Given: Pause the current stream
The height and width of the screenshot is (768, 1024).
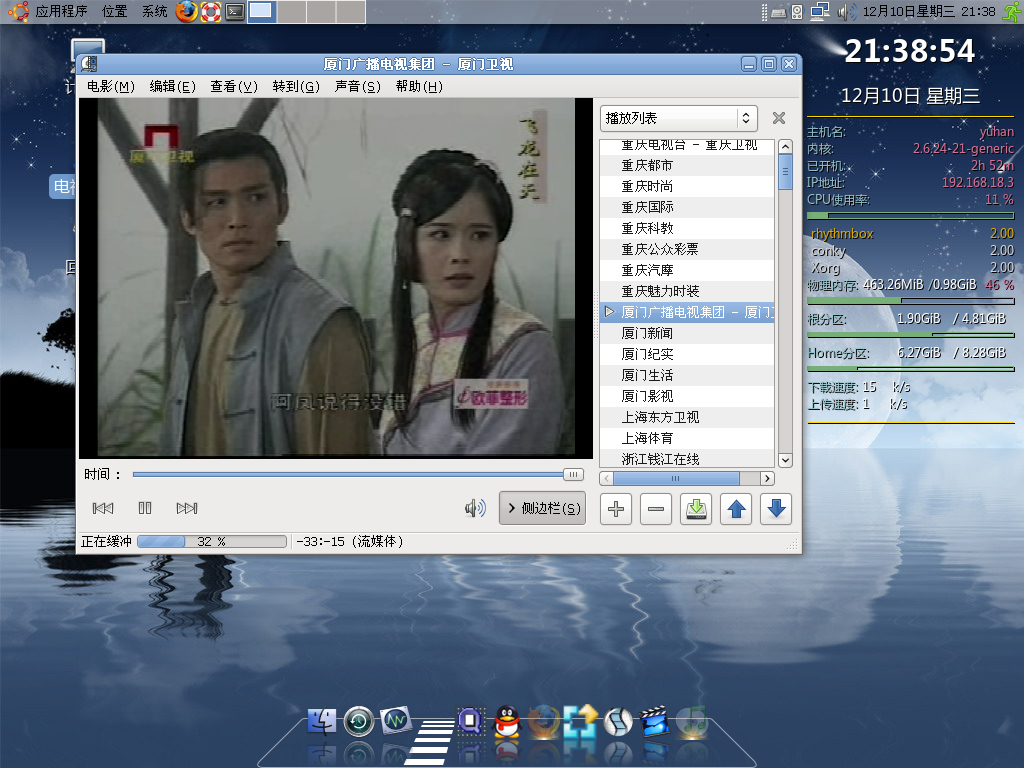Looking at the screenshot, I should (x=145, y=508).
